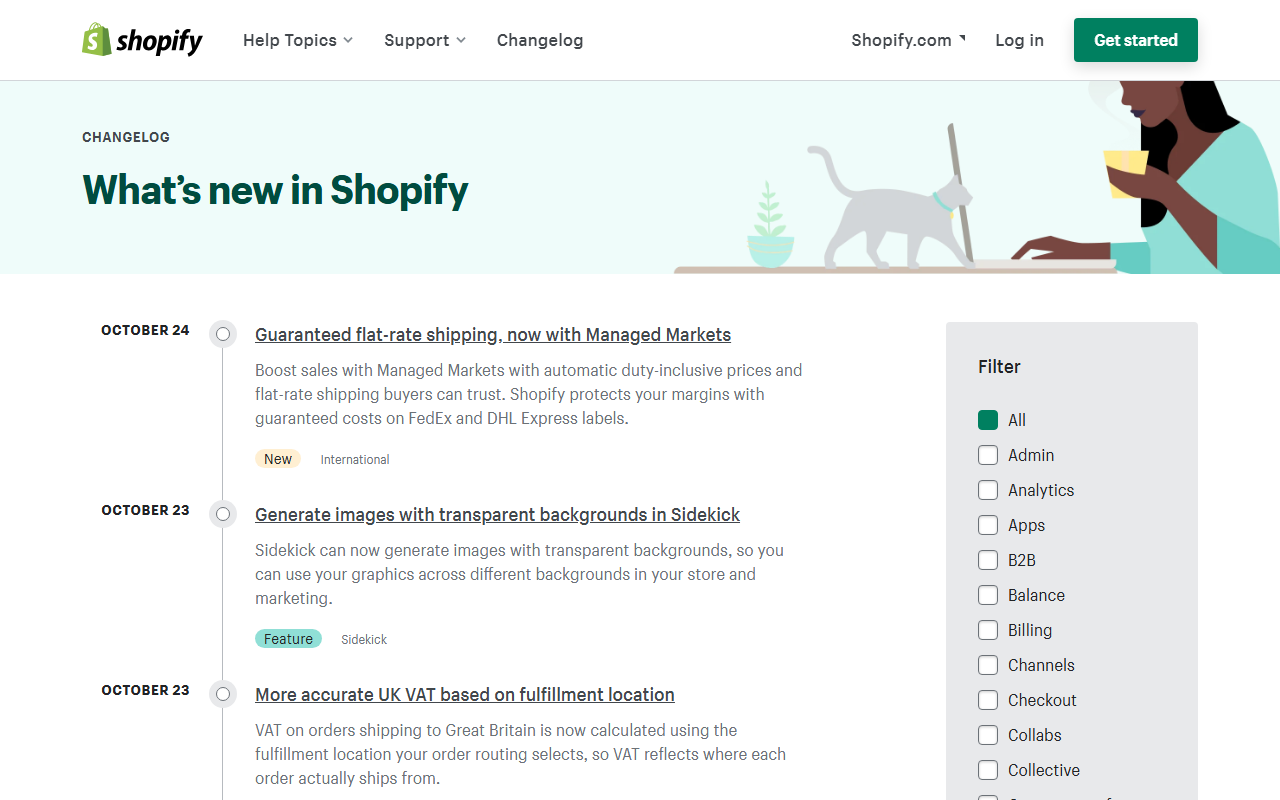Go to the Changelog page
Image resolution: width=1280 pixels, height=800 pixels.
click(540, 40)
